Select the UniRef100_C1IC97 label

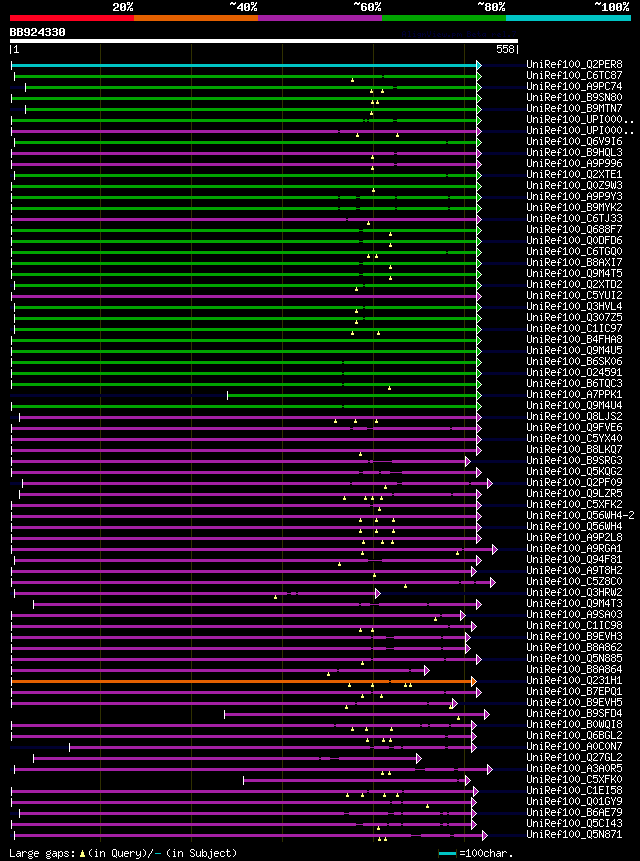pyautogui.click(x=574, y=328)
